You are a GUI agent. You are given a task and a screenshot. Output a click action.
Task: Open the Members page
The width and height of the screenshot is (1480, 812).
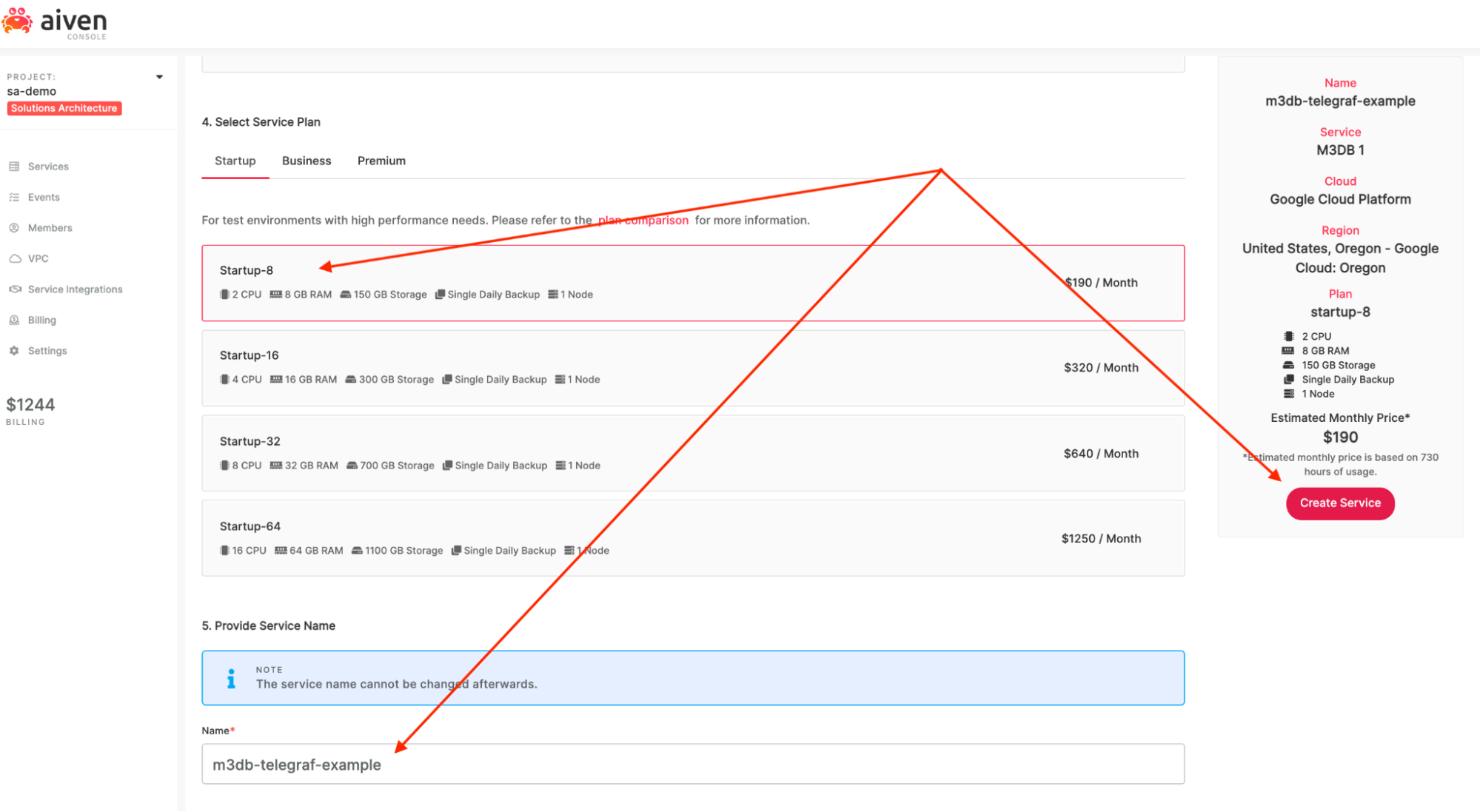50,228
